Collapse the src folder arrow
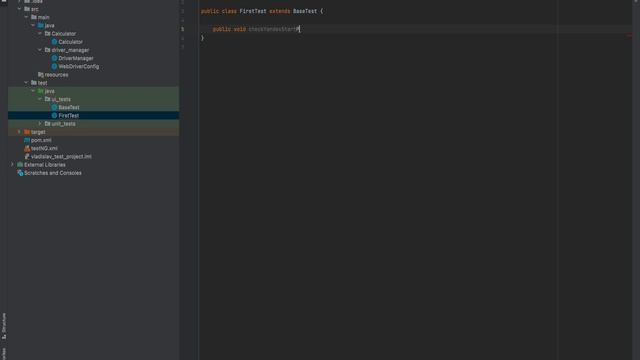Viewport: 640px width, 360px height. [19, 9]
